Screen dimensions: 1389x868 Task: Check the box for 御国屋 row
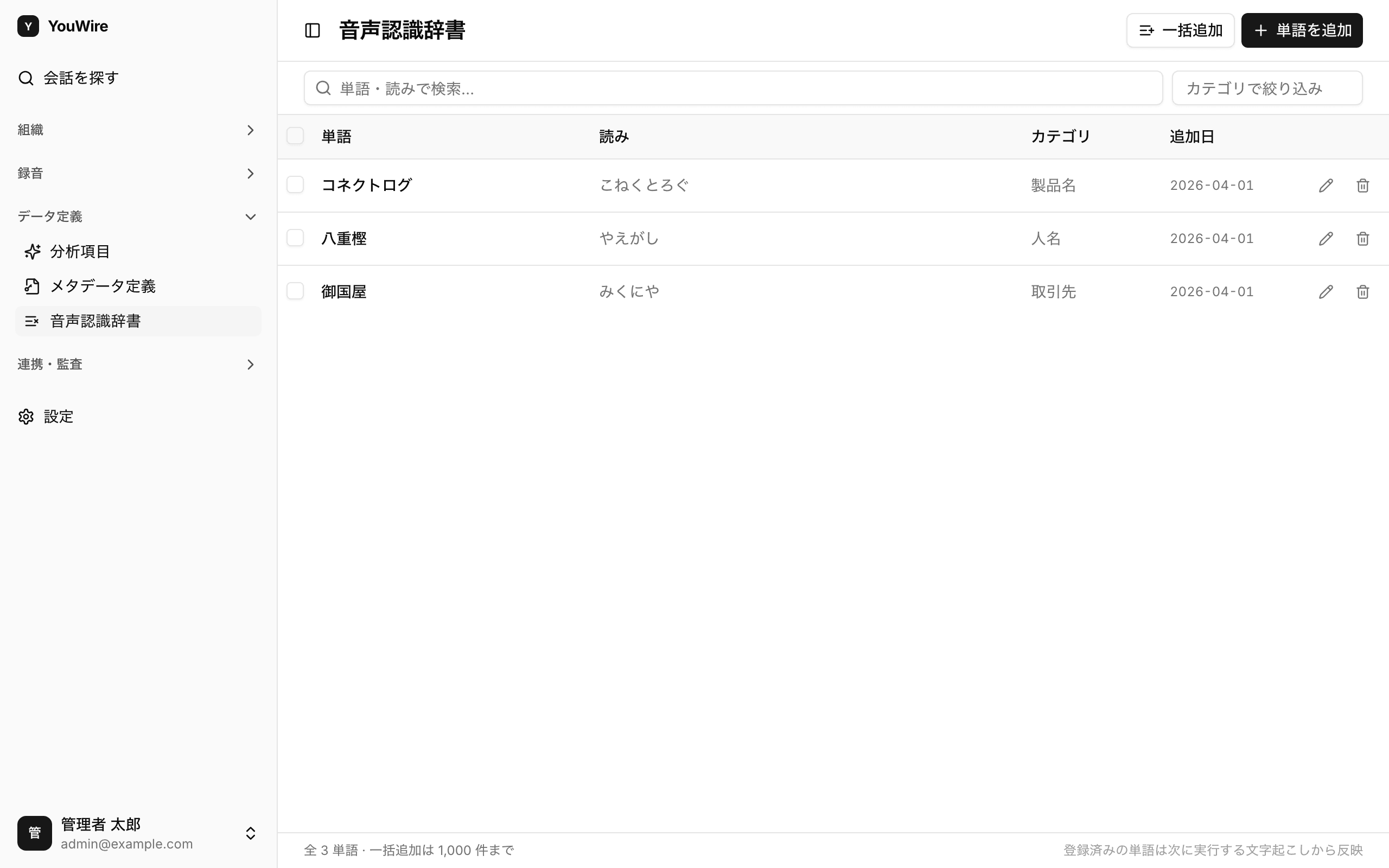(x=295, y=291)
